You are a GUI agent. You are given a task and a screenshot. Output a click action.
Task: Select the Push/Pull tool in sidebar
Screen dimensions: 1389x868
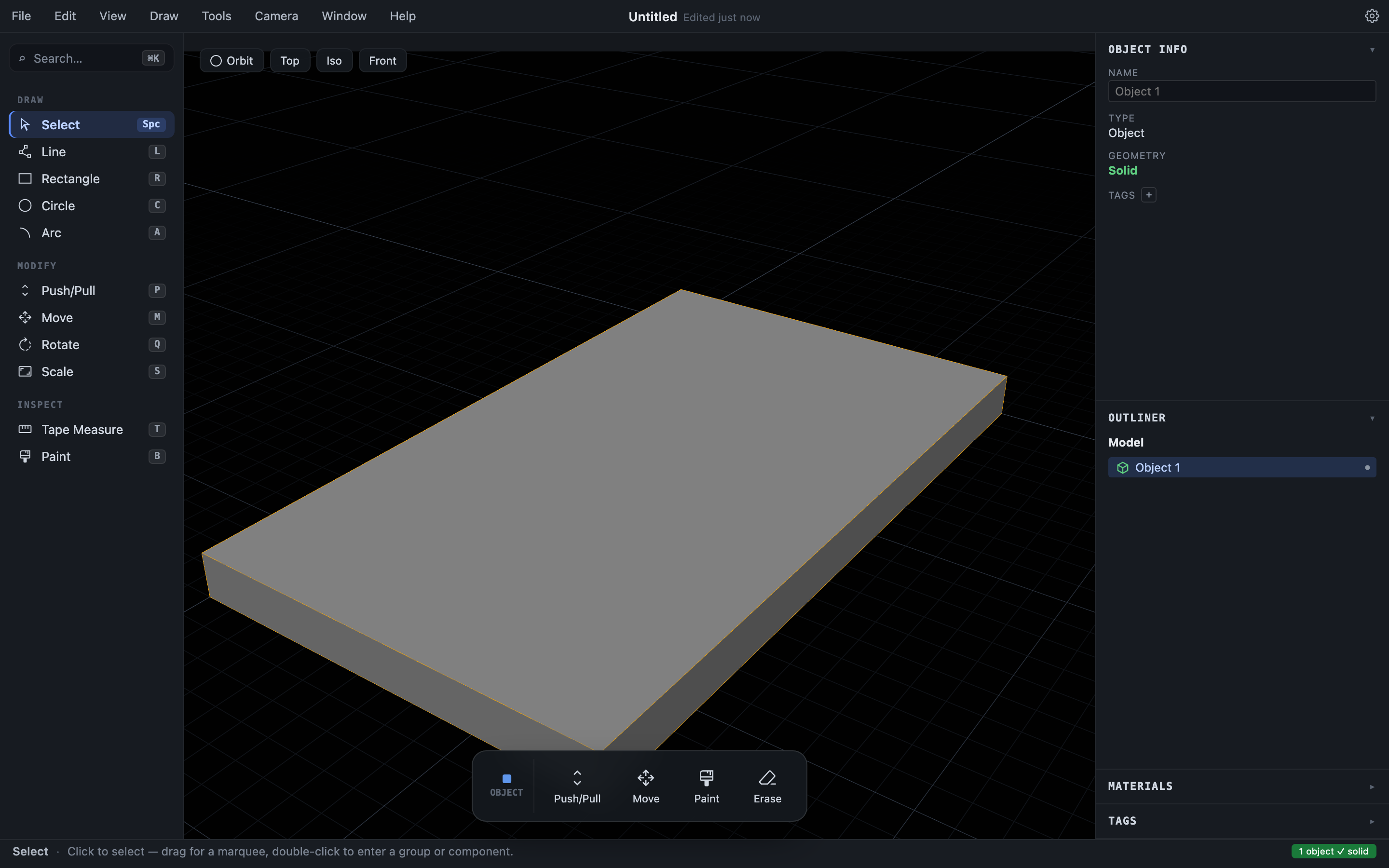point(92,290)
